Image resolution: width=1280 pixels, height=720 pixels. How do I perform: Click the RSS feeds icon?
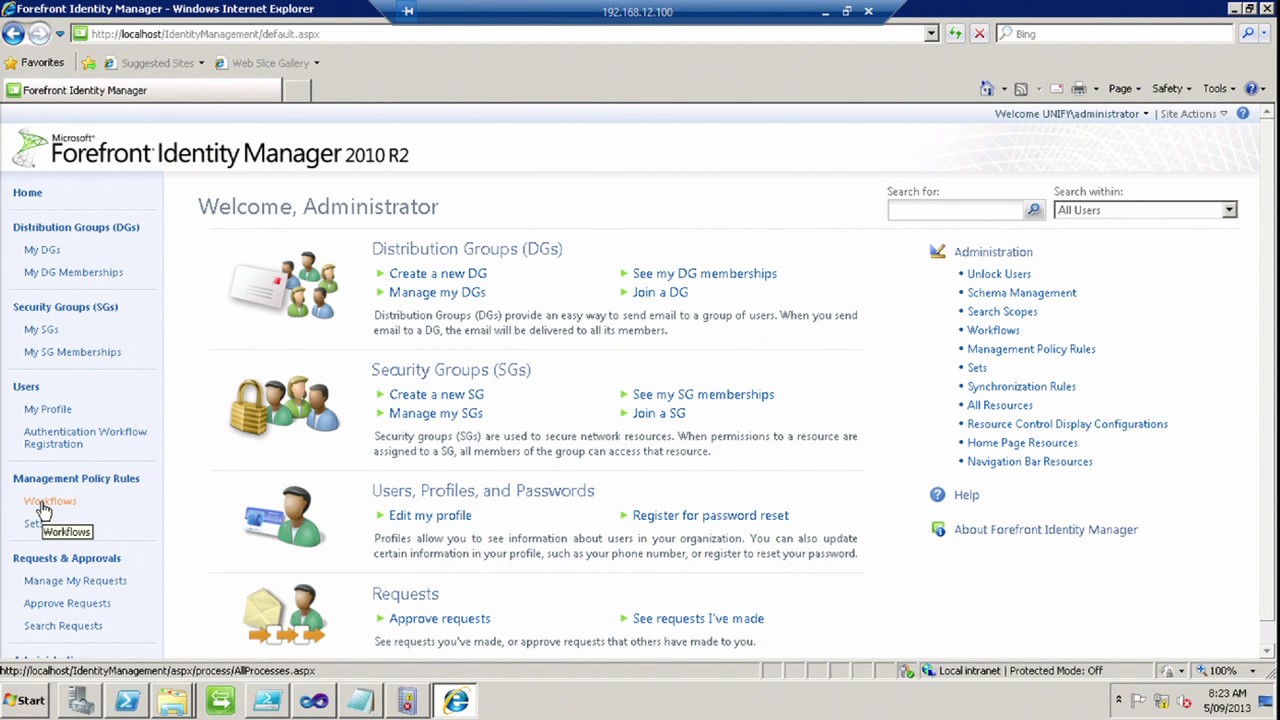tap(1021, 89)
